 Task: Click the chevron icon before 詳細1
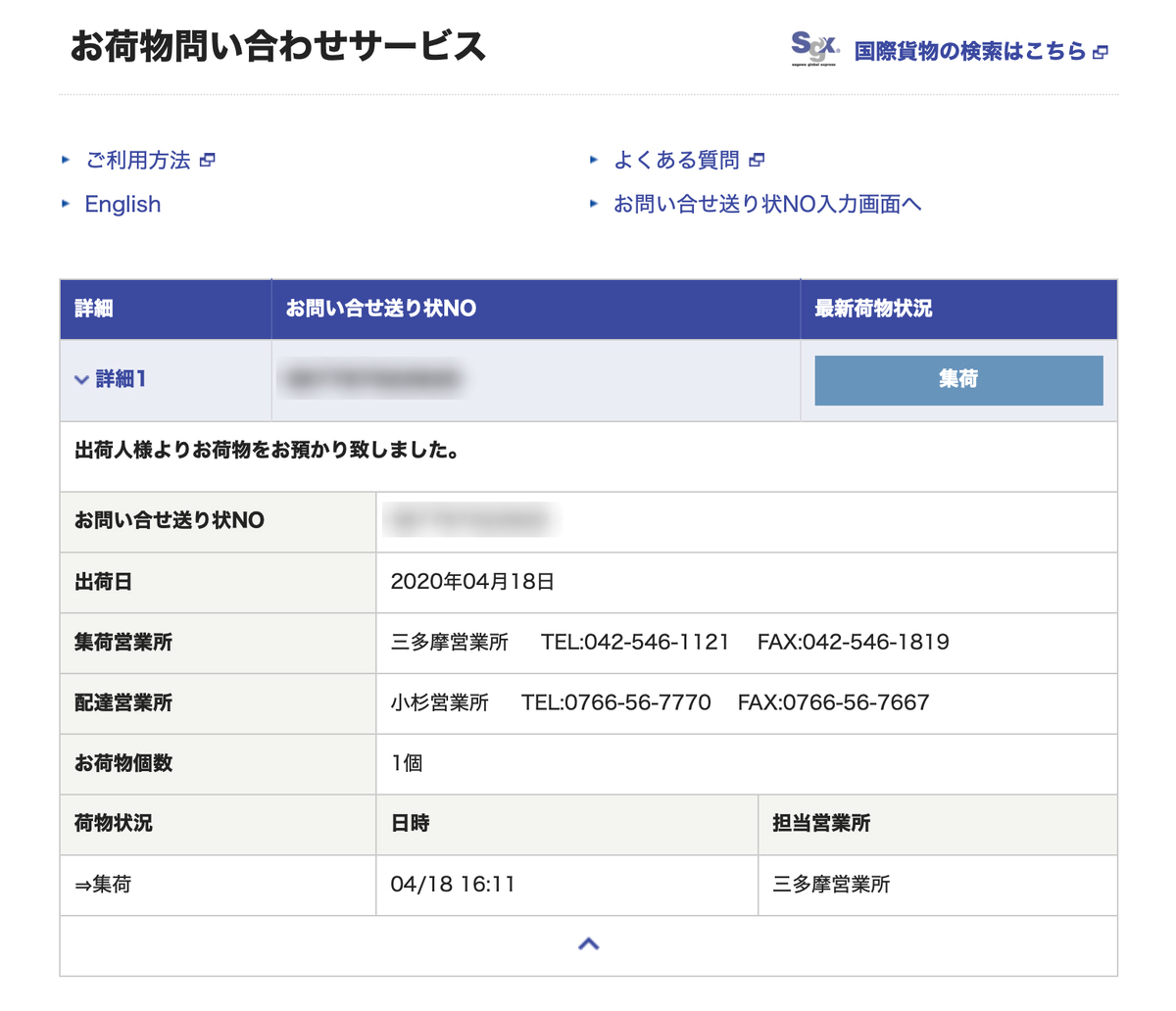point(82,380)
